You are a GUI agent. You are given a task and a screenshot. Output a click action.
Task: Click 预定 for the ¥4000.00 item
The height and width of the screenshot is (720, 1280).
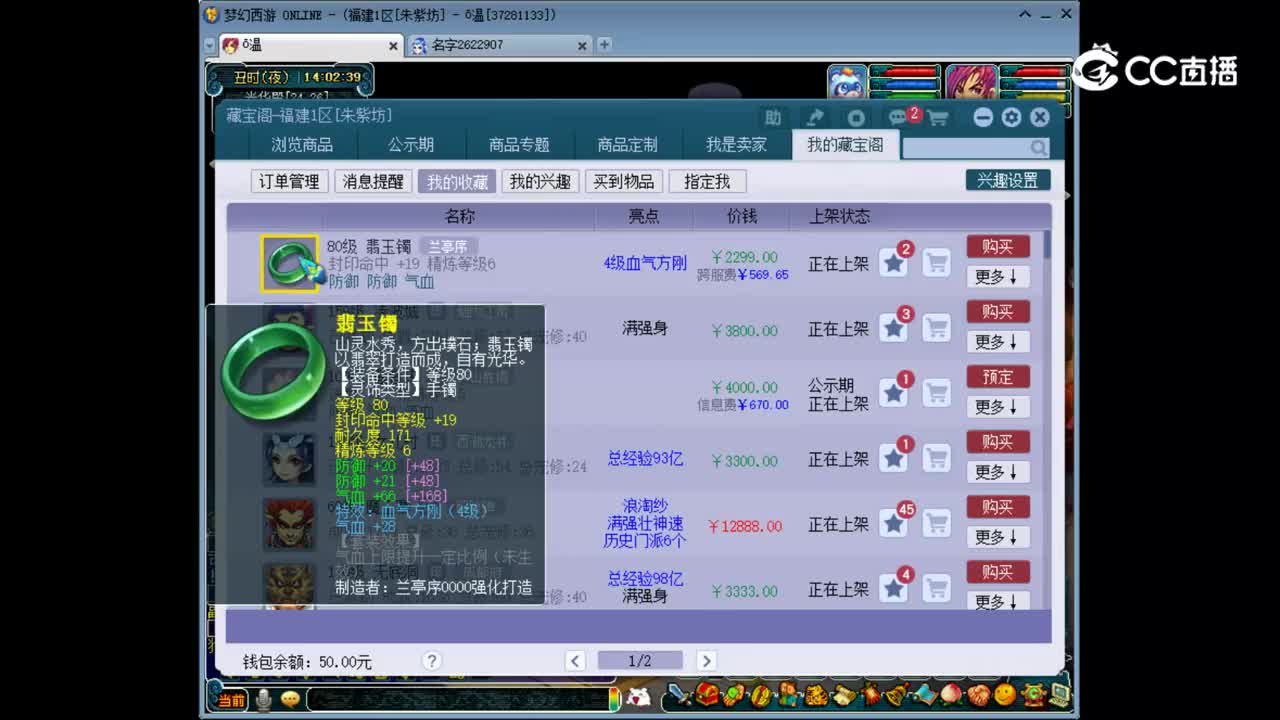998,377
